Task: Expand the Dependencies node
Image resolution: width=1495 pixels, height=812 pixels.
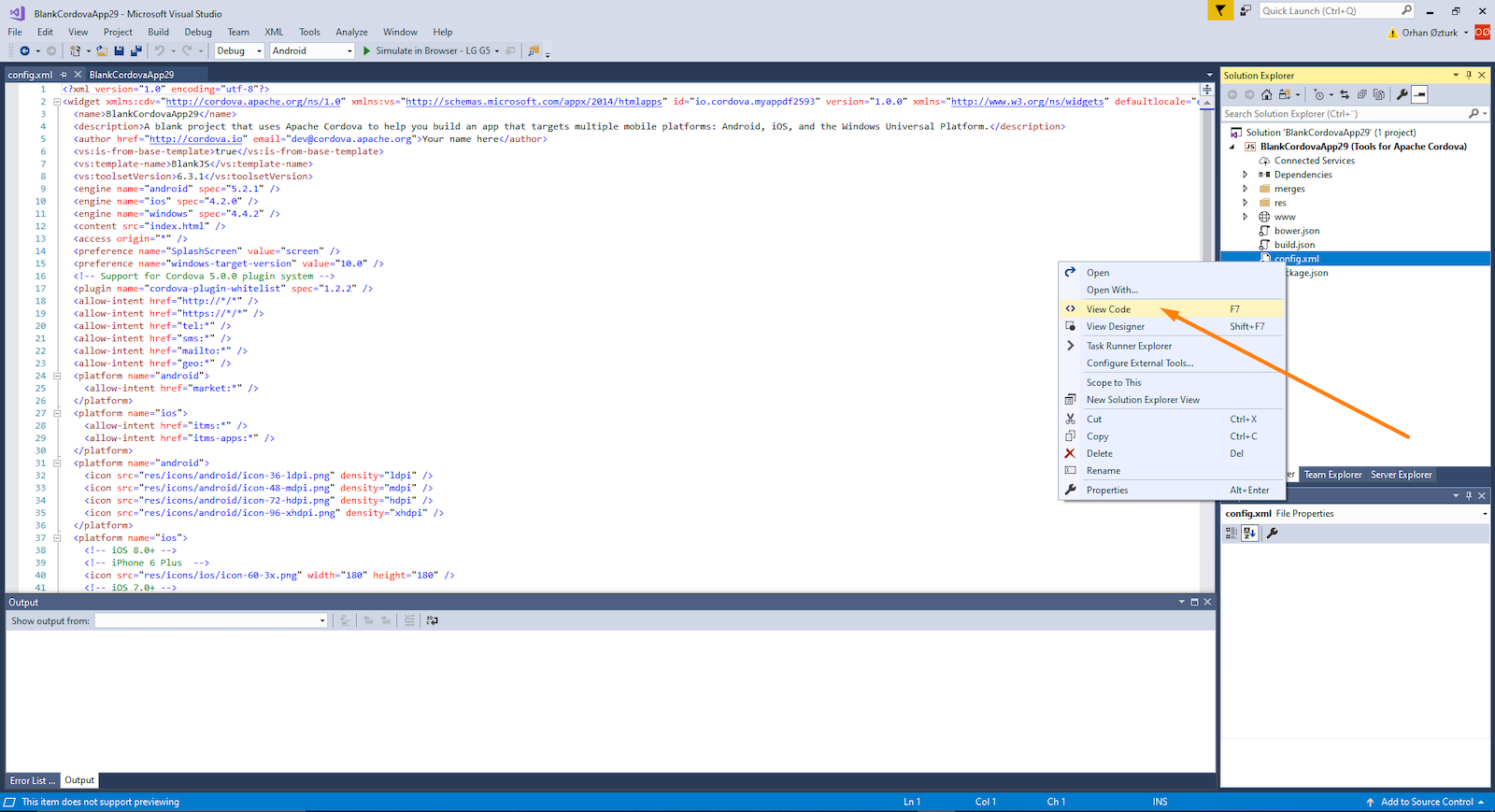Action: click(1245, 175)
